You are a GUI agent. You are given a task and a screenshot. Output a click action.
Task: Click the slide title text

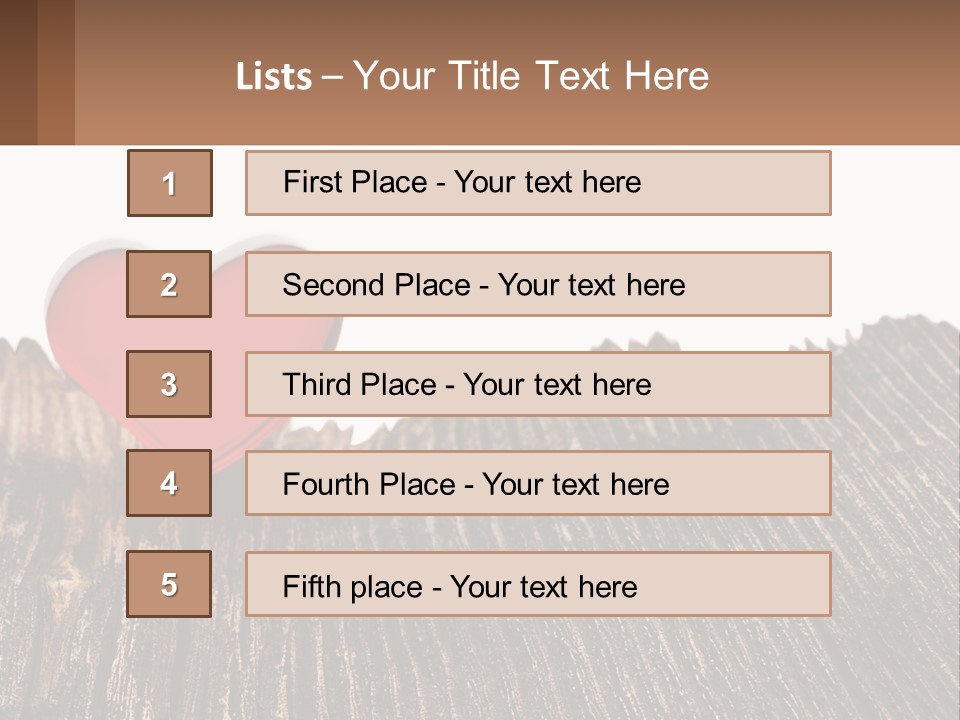click(472, 76)
